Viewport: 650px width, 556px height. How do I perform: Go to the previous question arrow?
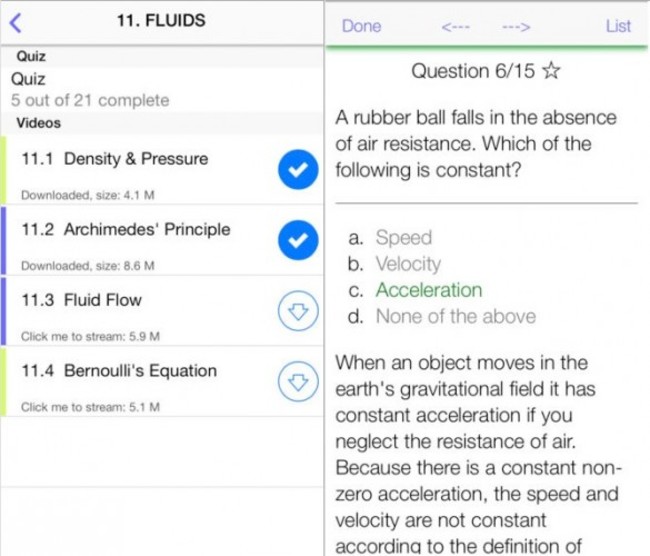(455, 27)
